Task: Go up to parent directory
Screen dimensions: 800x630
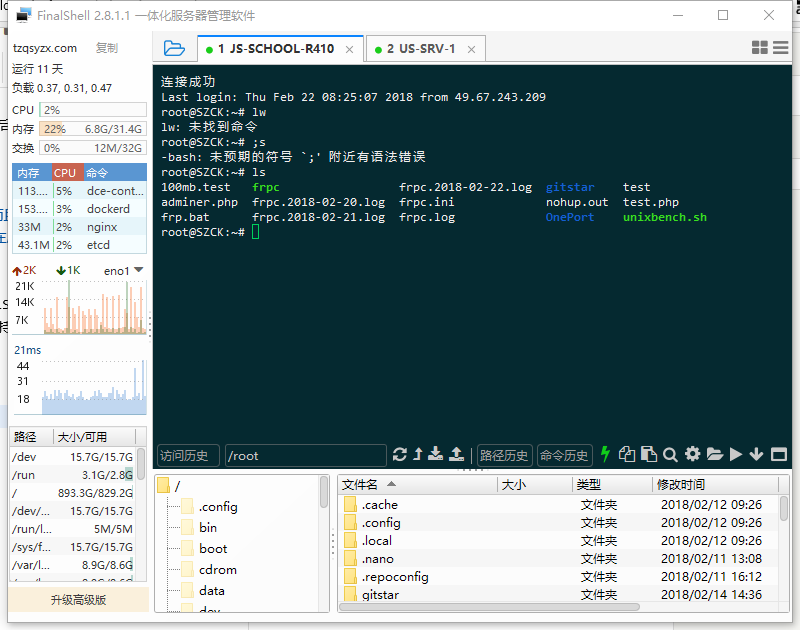Action: click(x=418, y=454)
